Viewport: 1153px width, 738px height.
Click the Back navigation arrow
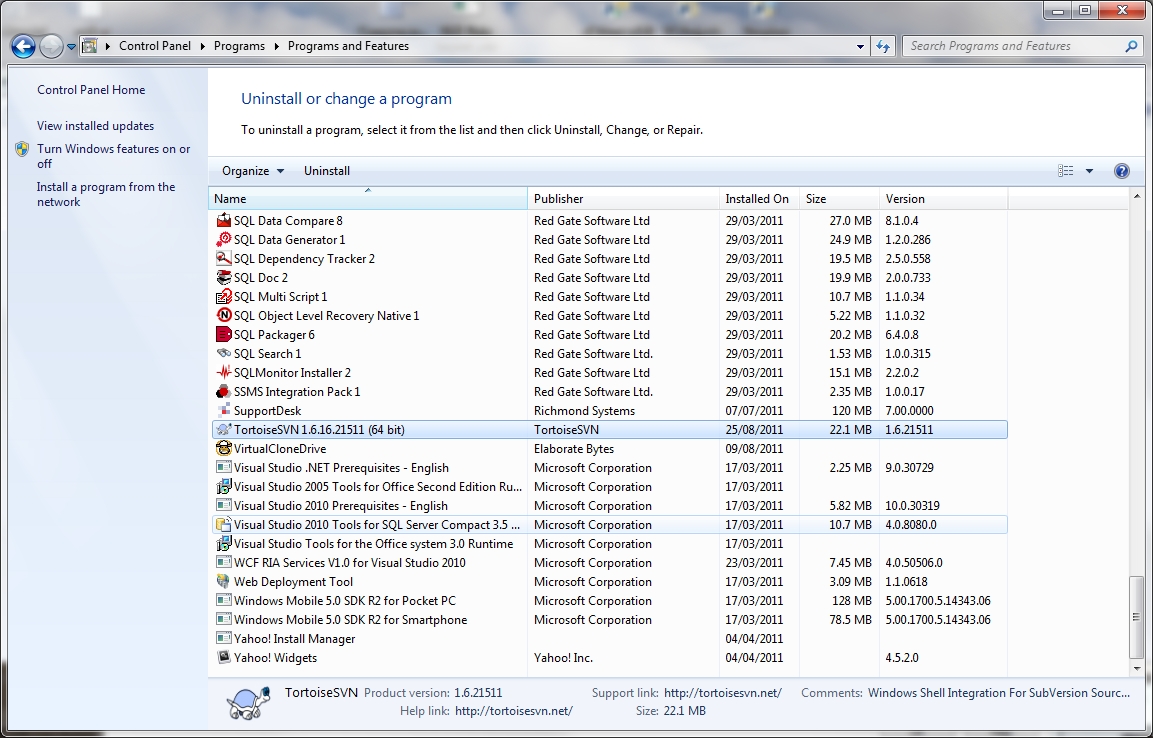point(24,46)
